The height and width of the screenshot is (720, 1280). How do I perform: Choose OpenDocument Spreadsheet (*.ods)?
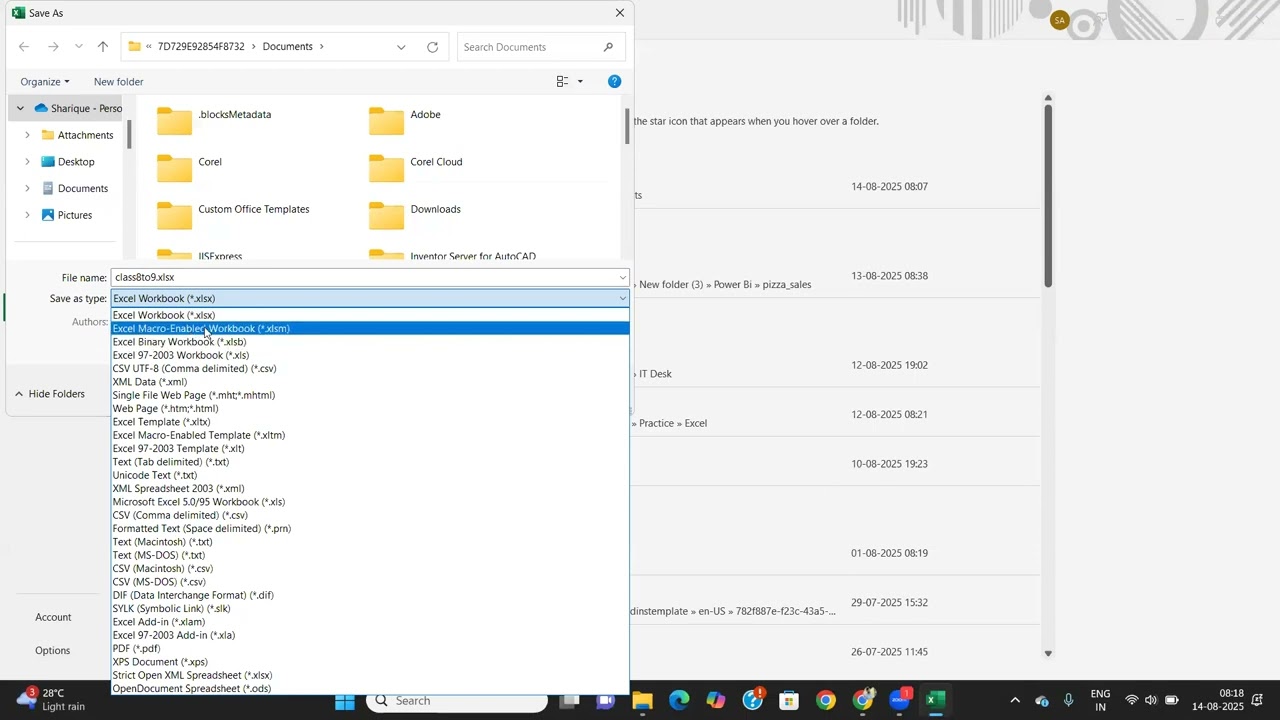(x=370, y=688)
